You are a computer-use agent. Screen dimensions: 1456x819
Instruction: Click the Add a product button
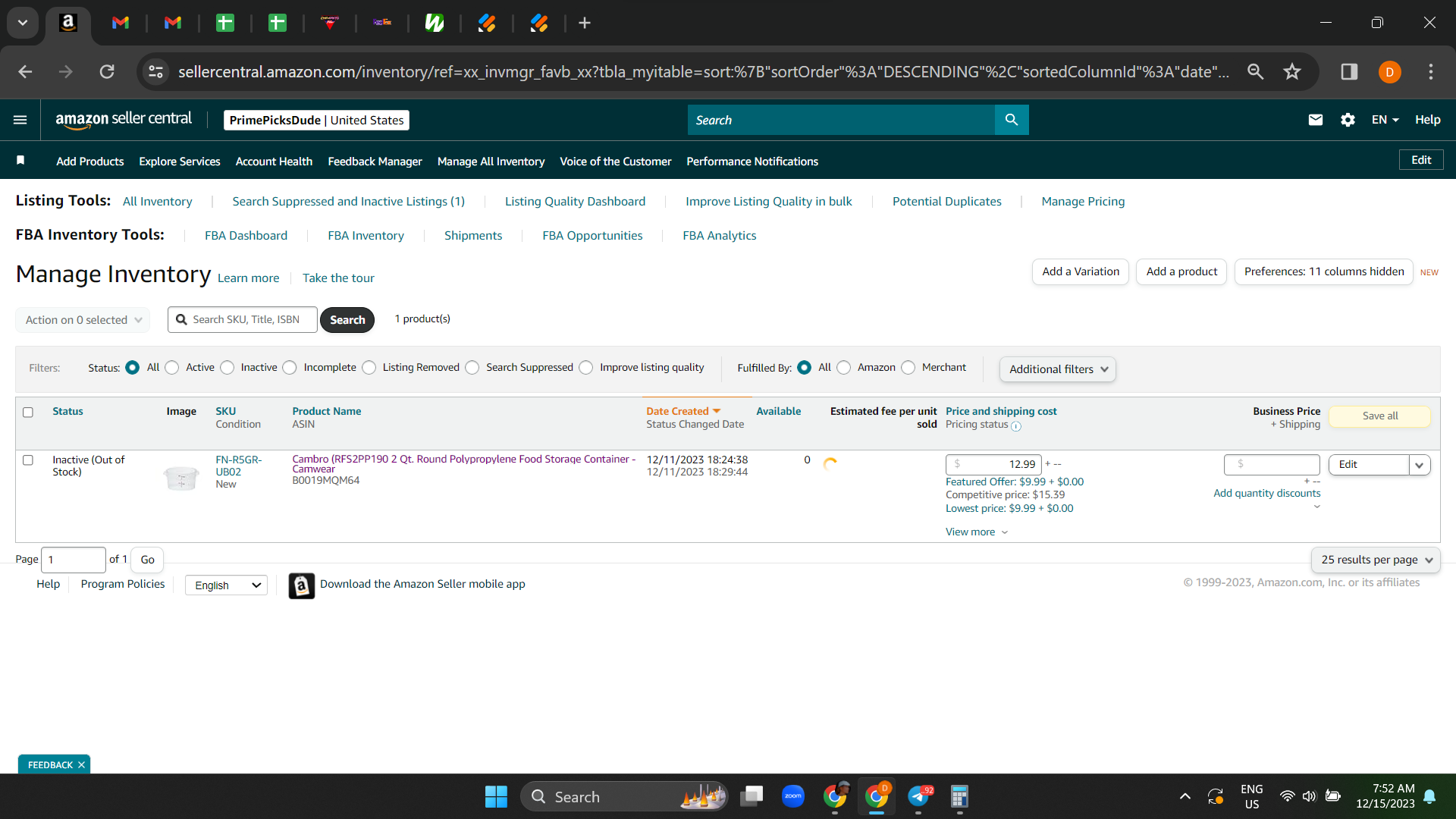tap(1181, 271)
